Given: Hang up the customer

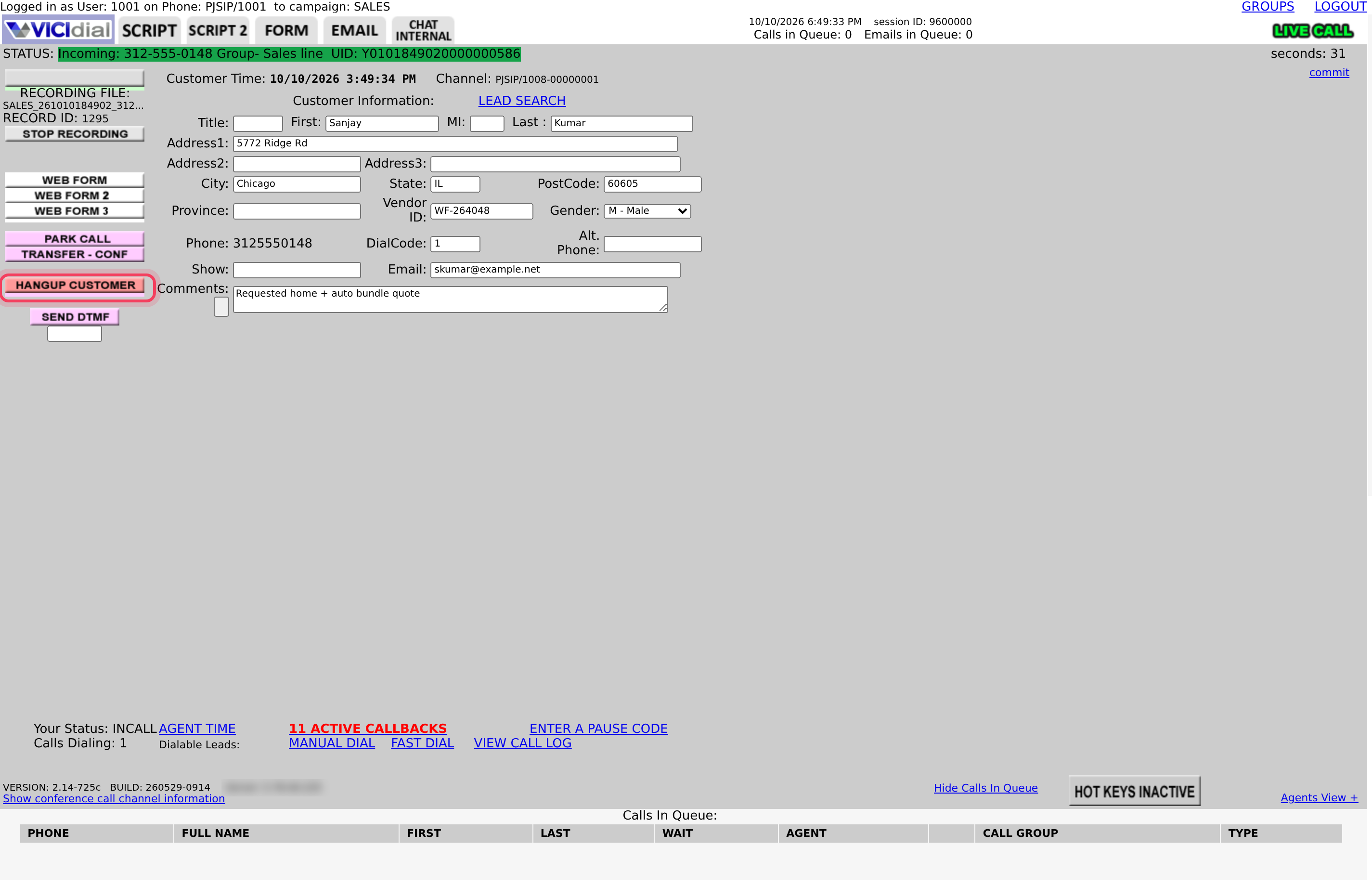Looking at the screenshot, I should click(x=75, y=286).
